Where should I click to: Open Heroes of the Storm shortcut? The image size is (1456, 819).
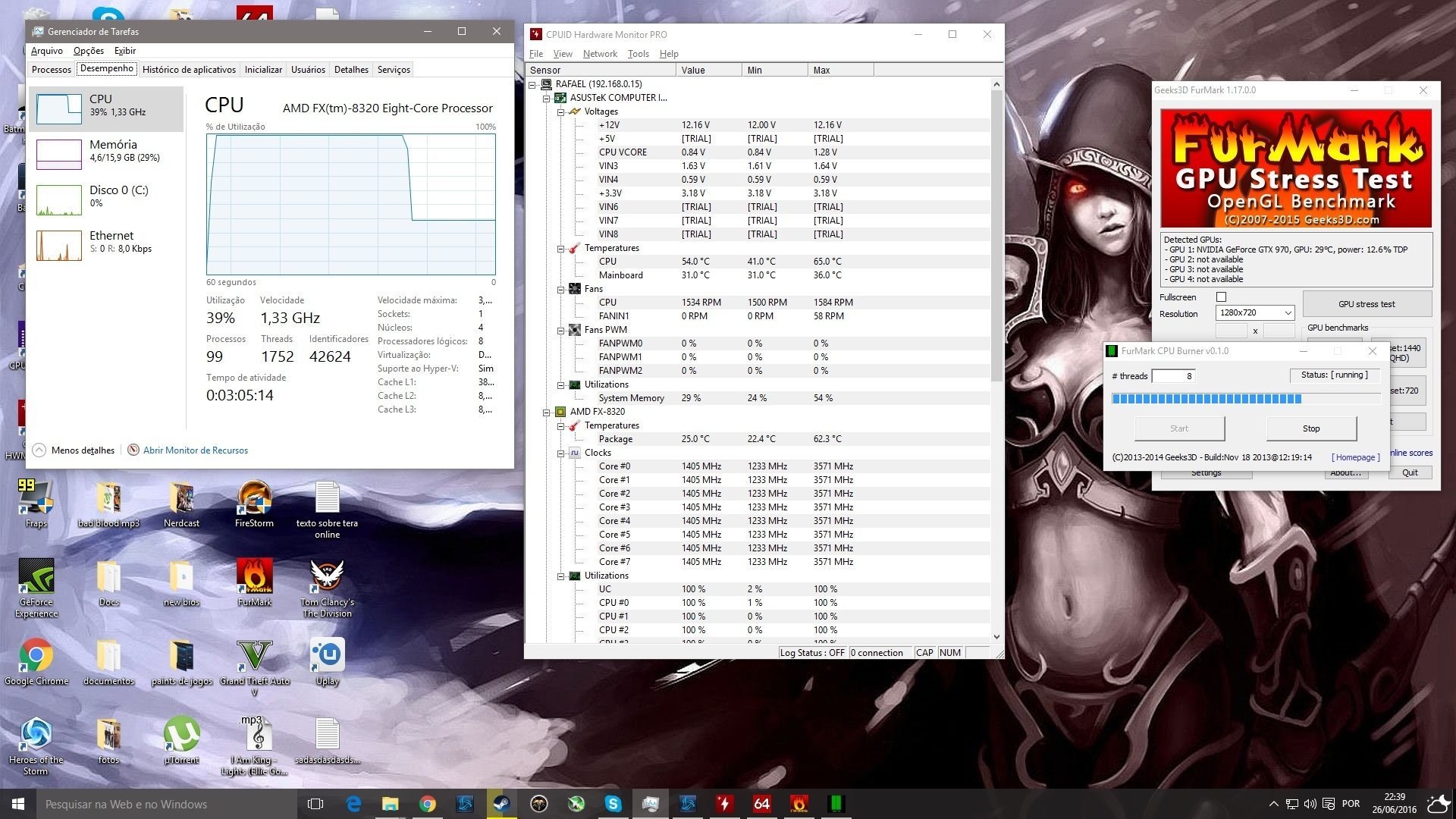coord(36,746)
